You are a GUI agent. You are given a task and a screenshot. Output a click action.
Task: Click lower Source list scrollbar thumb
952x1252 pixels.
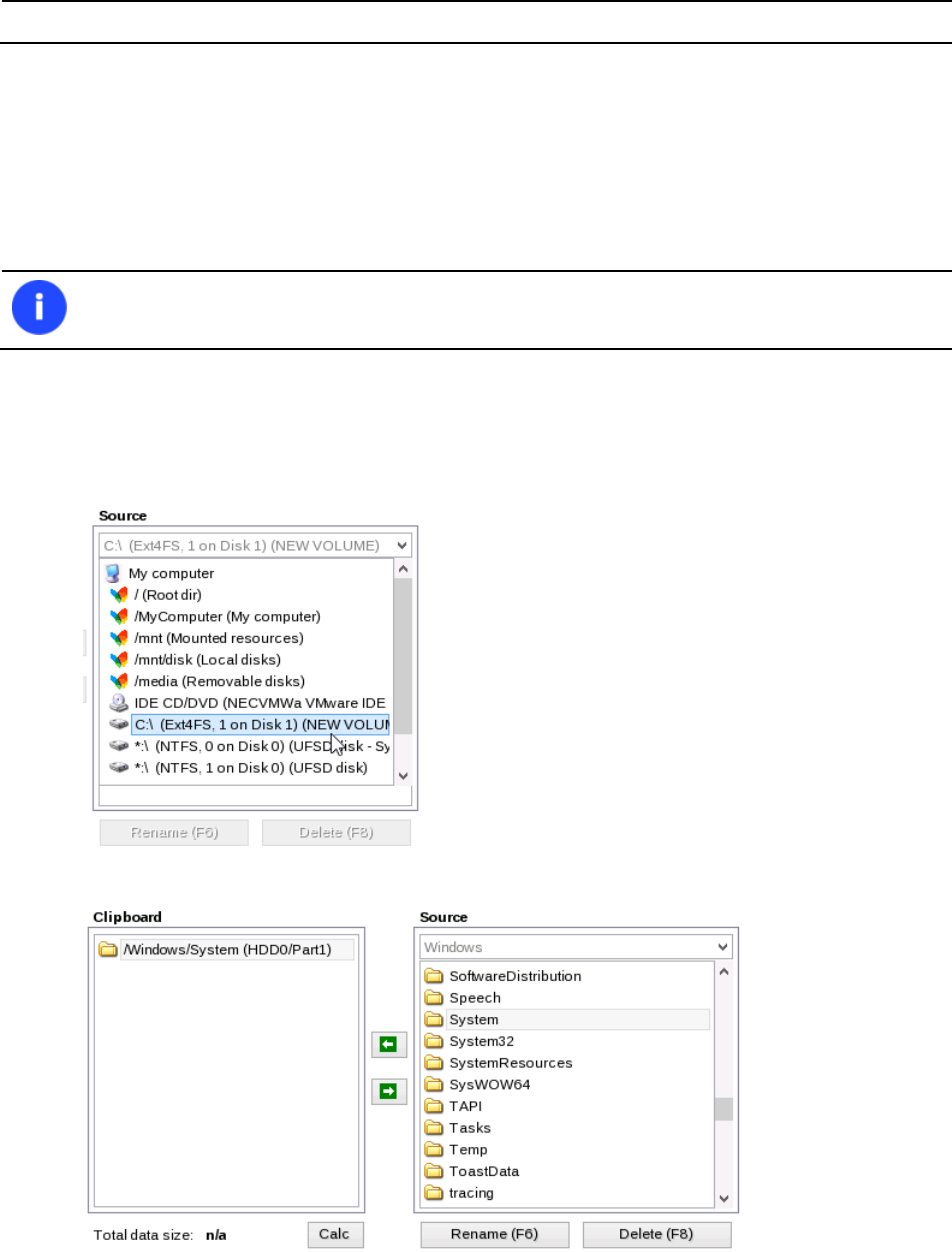pyautogui.click(x=723, y=1108)
